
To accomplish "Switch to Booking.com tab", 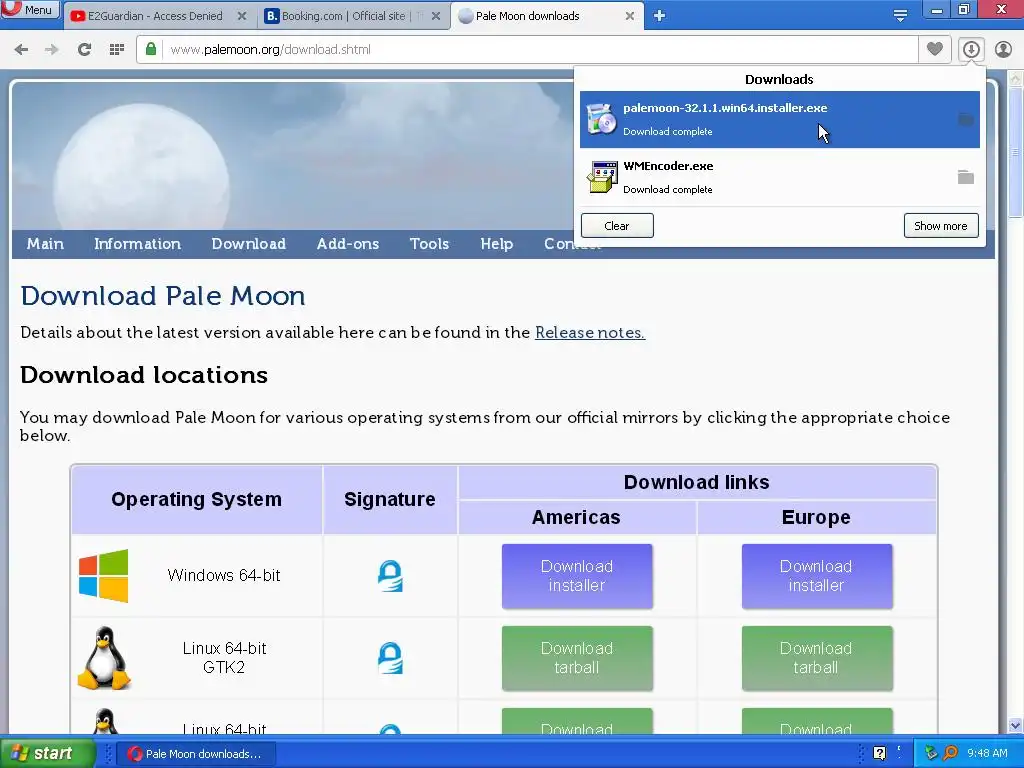I will 344,16.
